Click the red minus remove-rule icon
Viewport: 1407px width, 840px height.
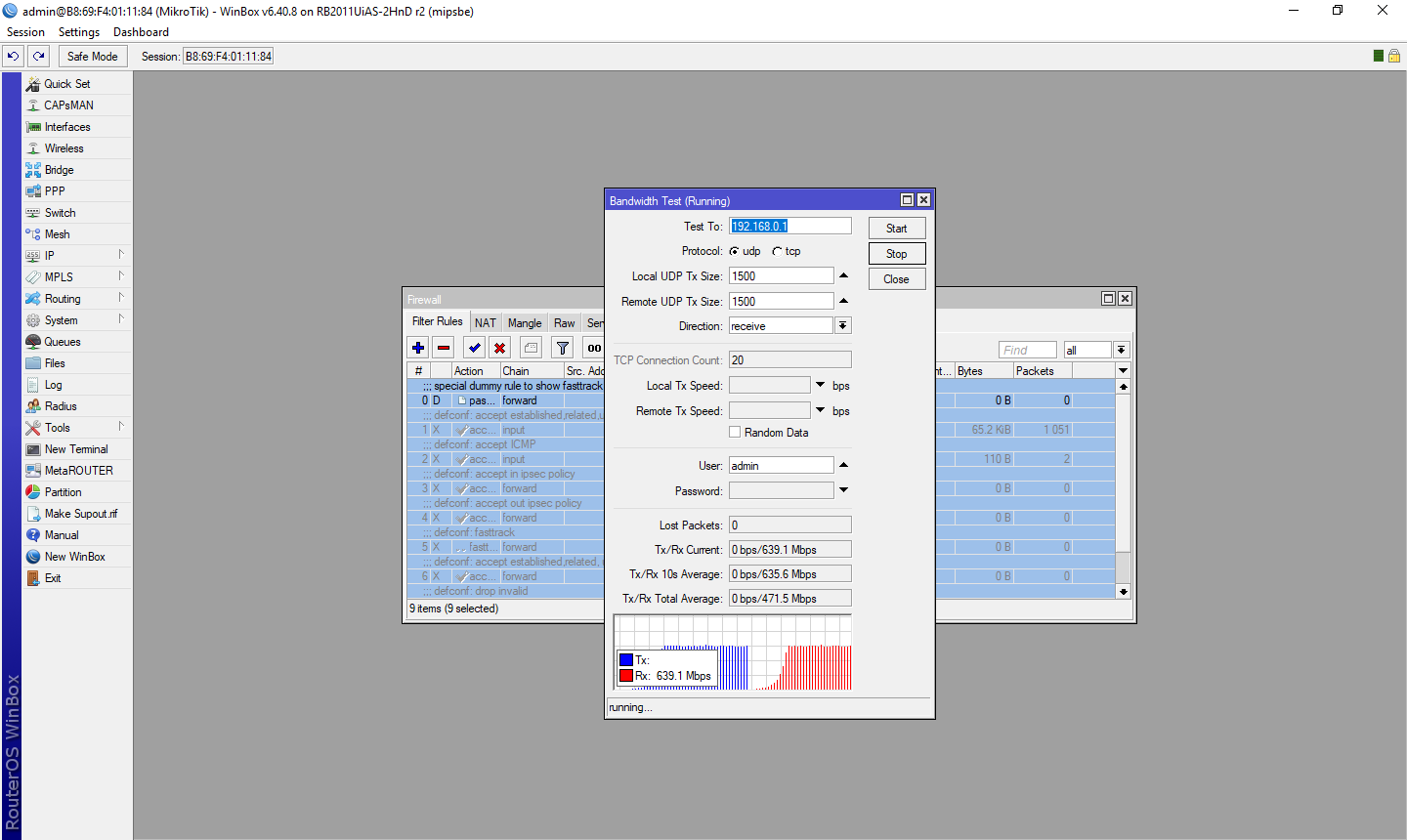click(444, 348)
